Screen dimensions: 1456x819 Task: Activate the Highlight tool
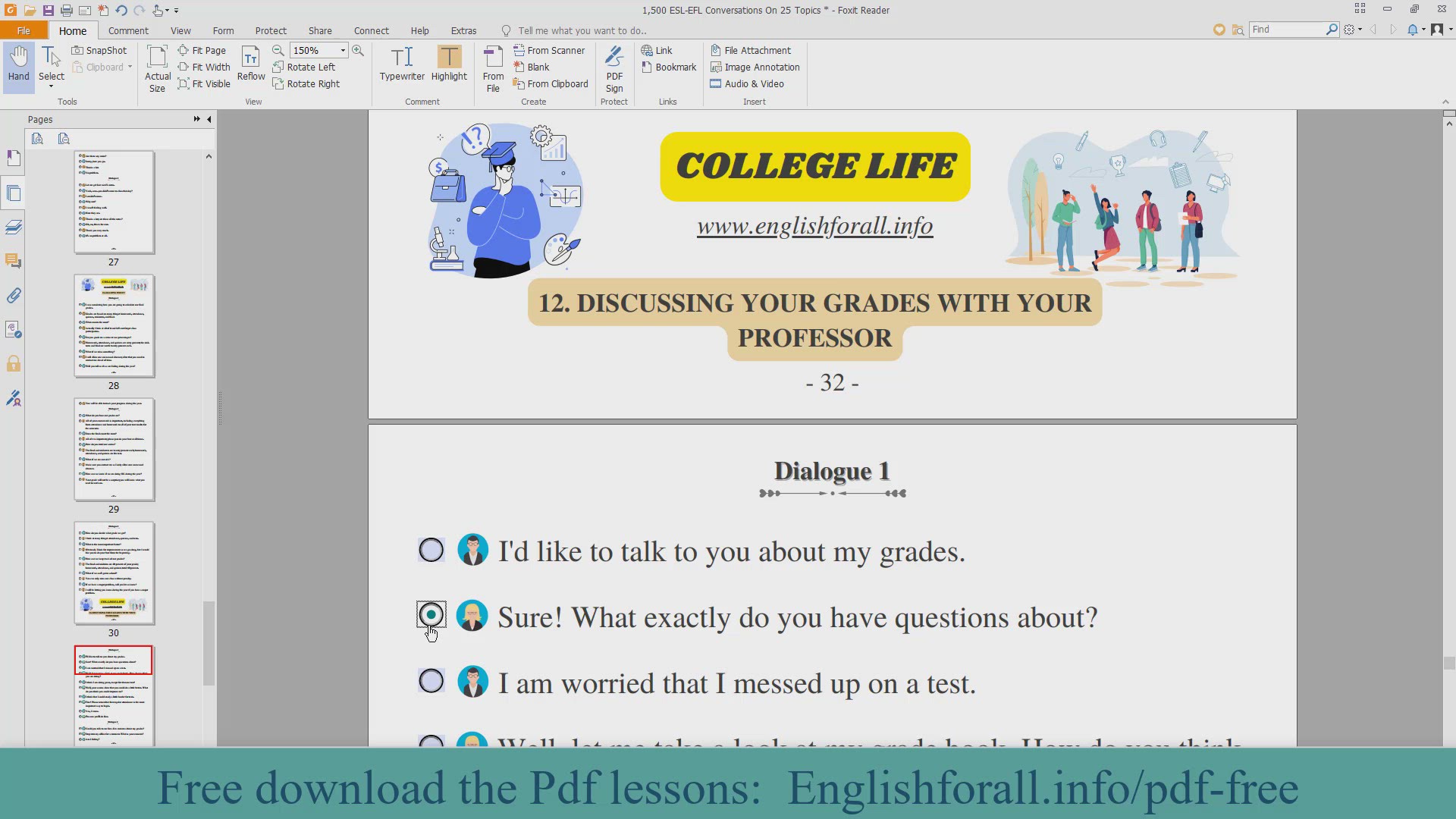[449, 64]
